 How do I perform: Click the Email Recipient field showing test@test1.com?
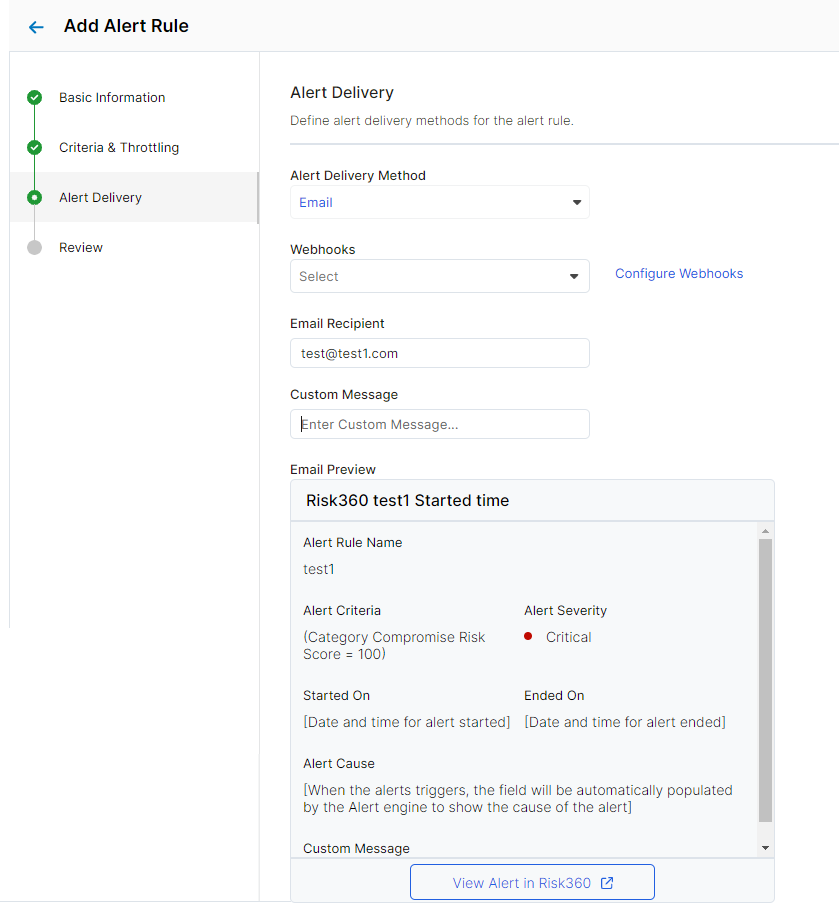click(440, 353)
